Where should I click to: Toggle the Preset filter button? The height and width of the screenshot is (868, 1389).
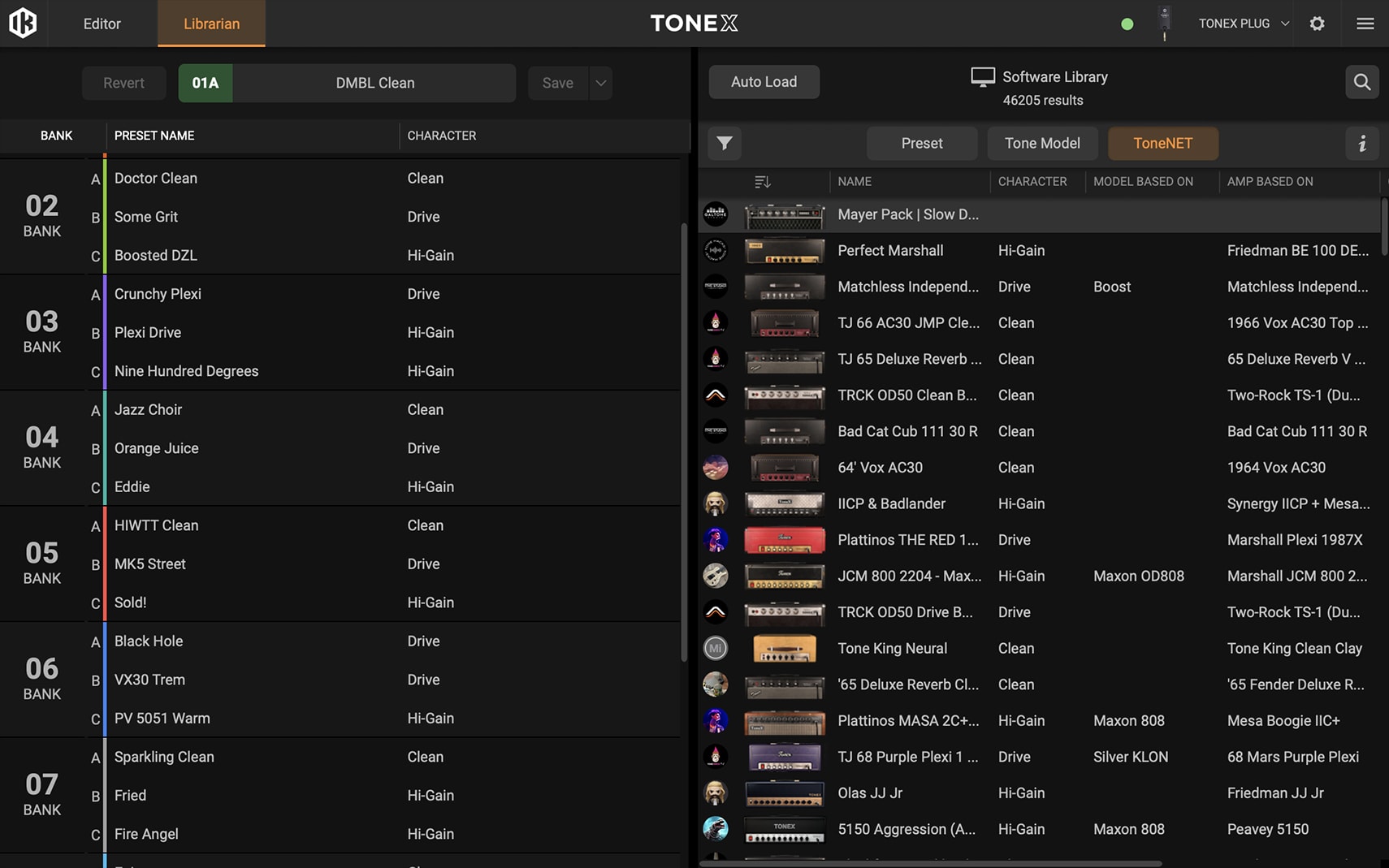pos(922,144)
